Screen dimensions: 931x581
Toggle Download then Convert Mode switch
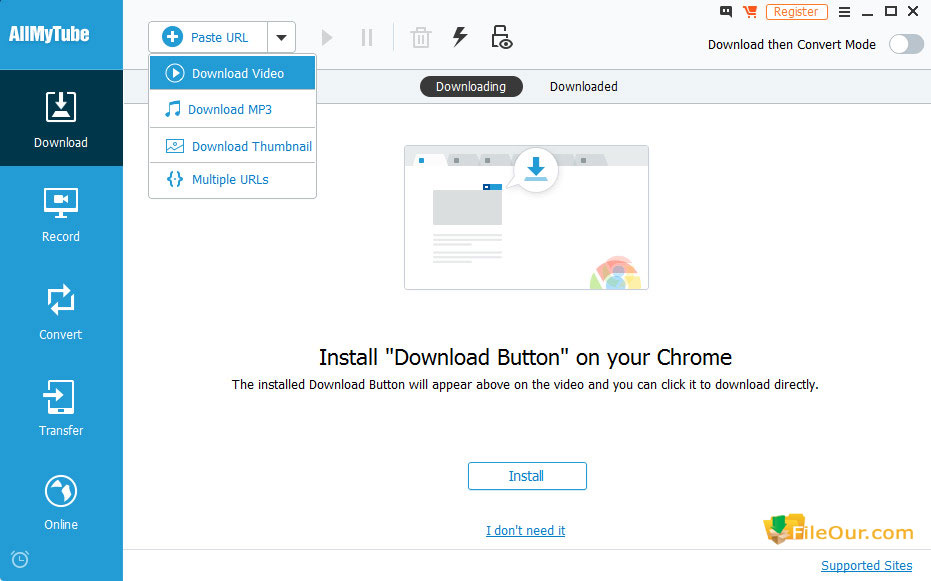906,45
